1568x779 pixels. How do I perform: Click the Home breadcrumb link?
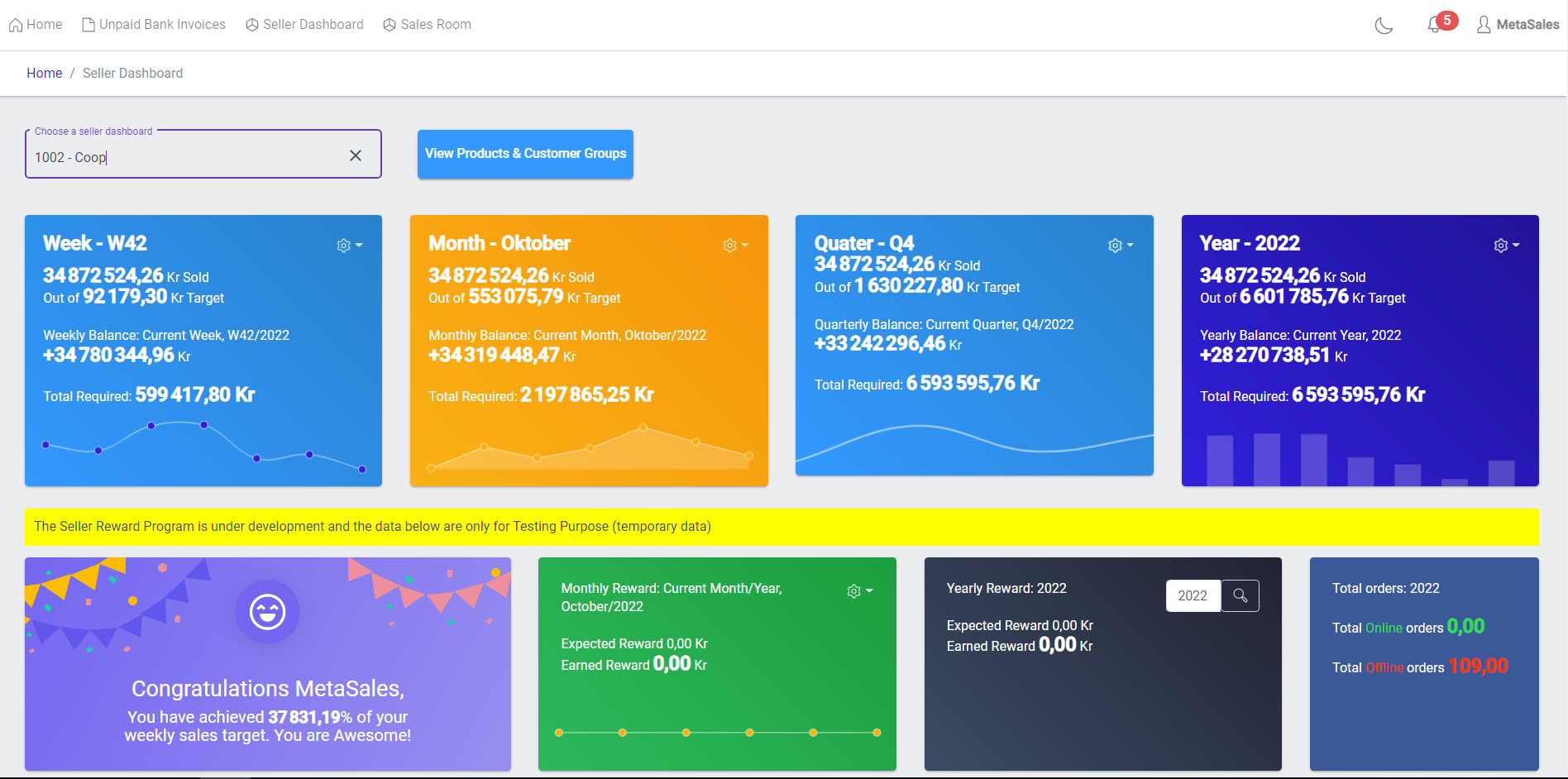click(44, 73)
